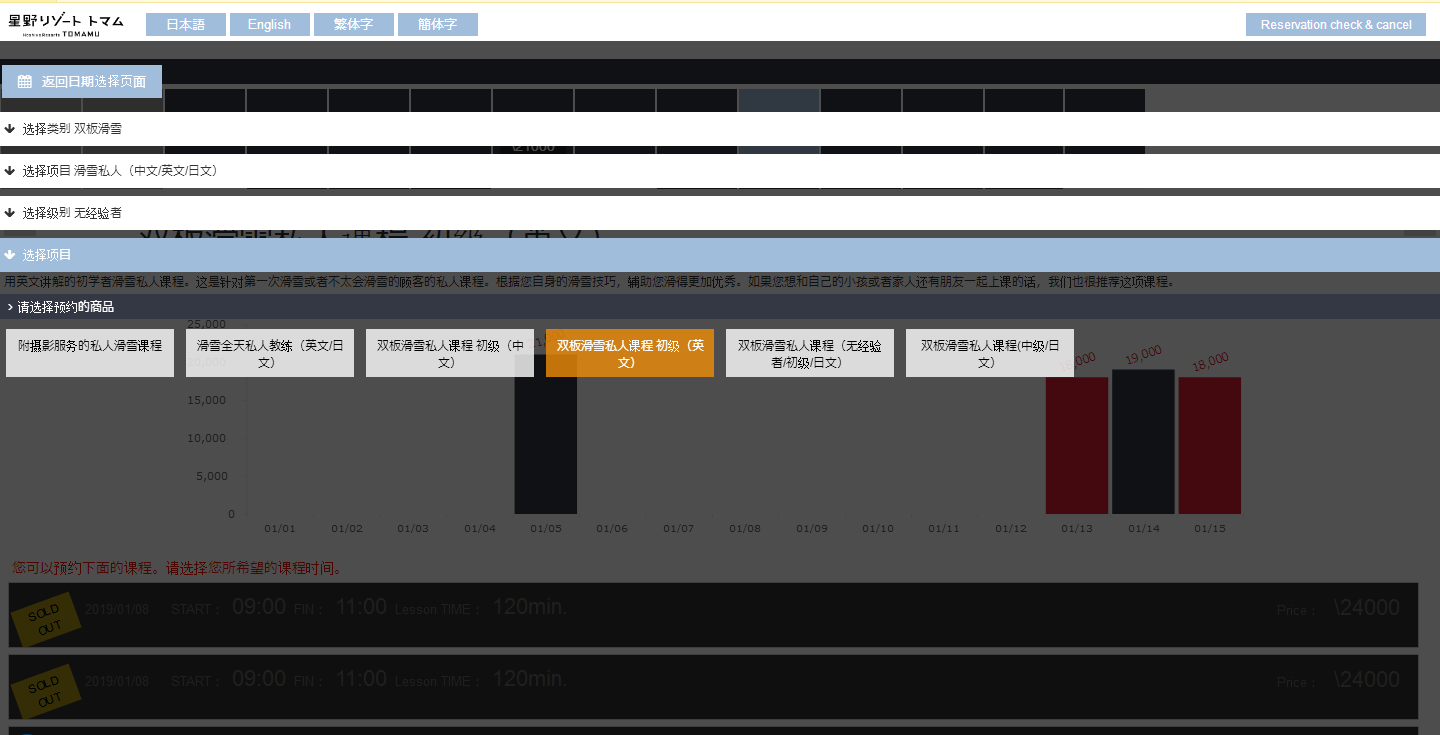This screenshot has height=735, width=1440.
Task: Click the down-arrow beside 选择项目 滑雪私人
Action: tap(9, 170)
